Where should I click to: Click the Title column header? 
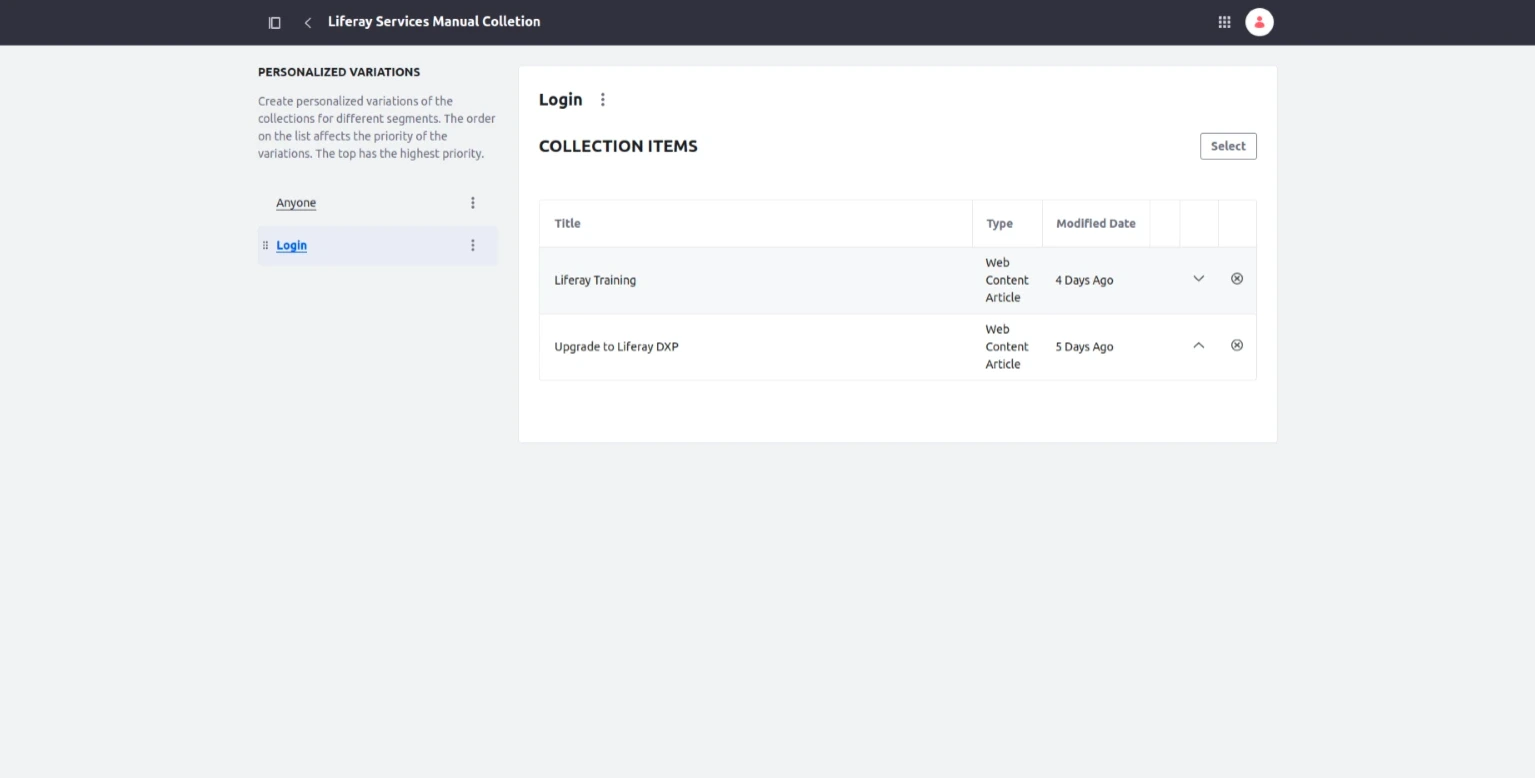click(x=567, y=224)
